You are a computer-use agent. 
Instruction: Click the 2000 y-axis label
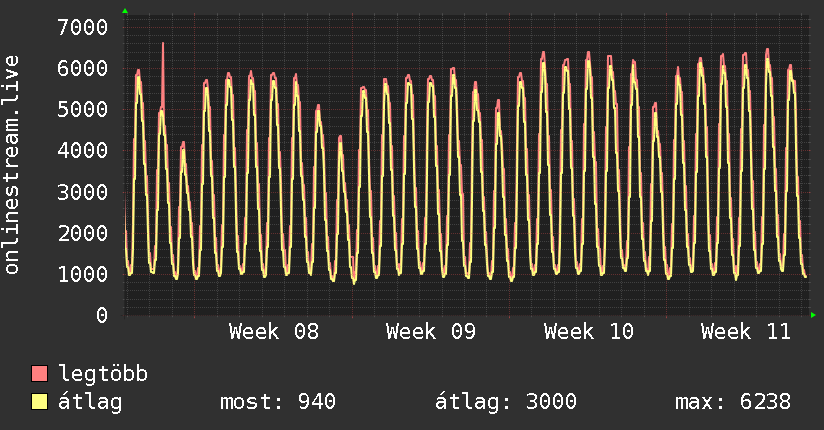83,233
